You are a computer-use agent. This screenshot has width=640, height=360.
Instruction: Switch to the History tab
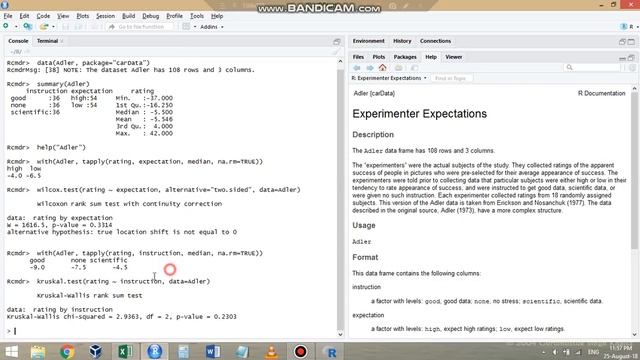coord(402,41)
